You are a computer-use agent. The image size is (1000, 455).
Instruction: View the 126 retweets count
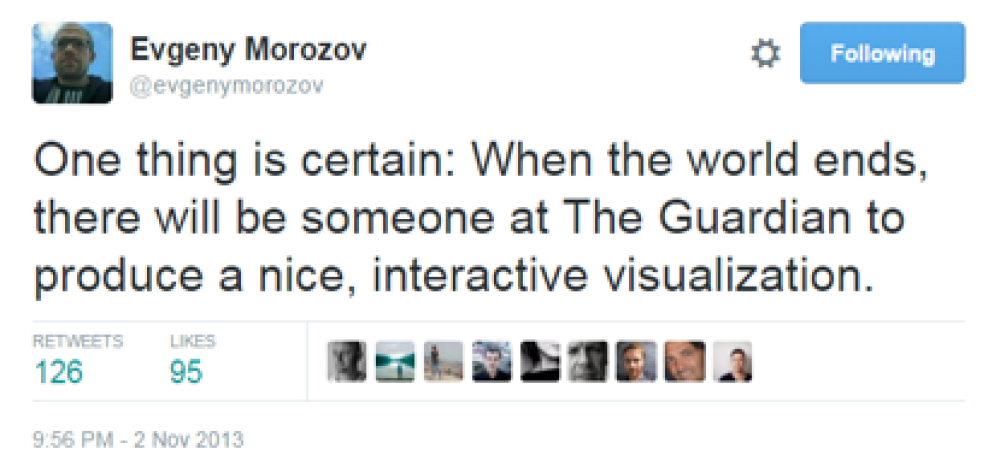pos(58,373)
